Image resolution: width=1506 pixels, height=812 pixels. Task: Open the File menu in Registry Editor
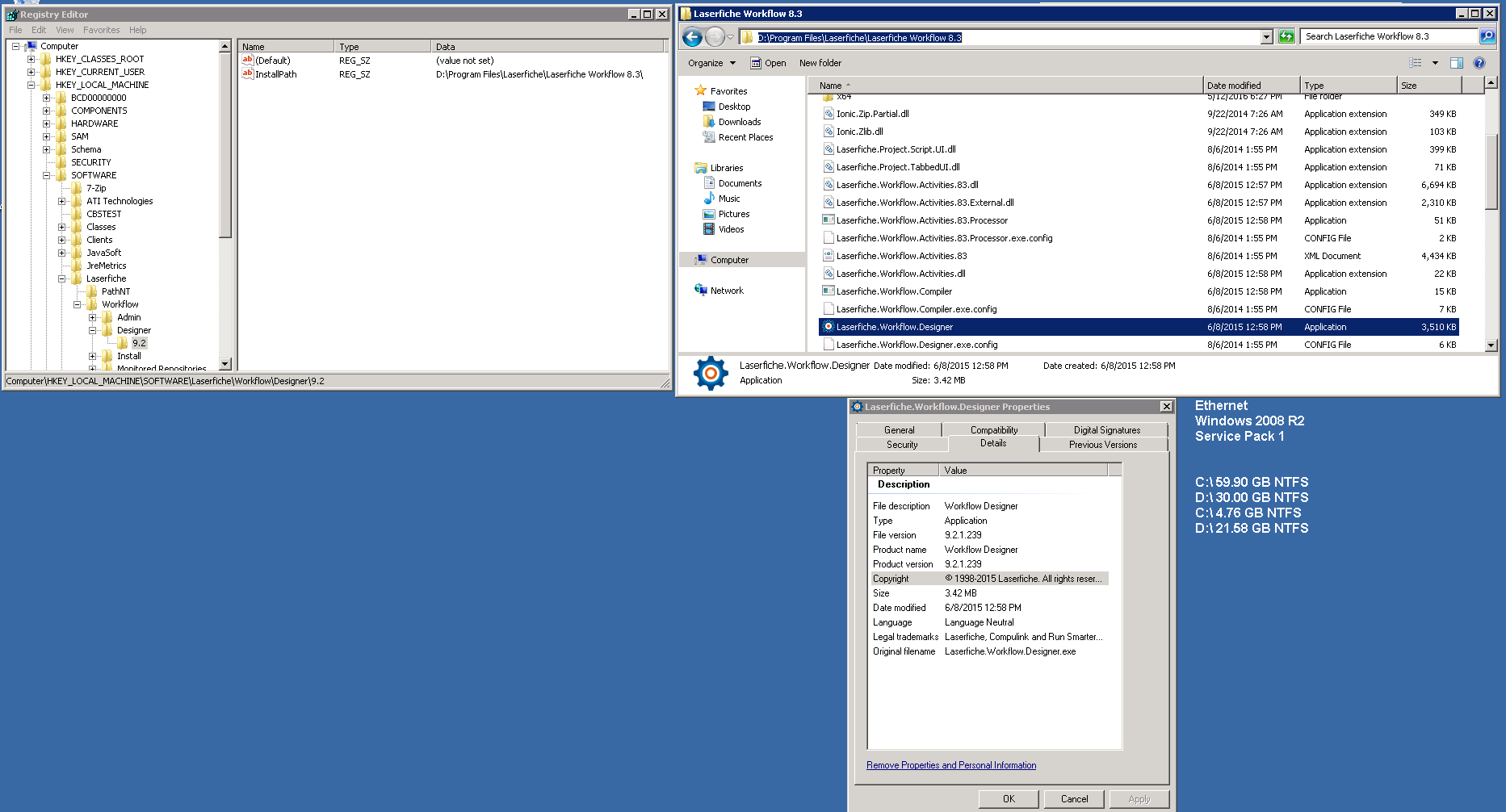click(15, 30)
